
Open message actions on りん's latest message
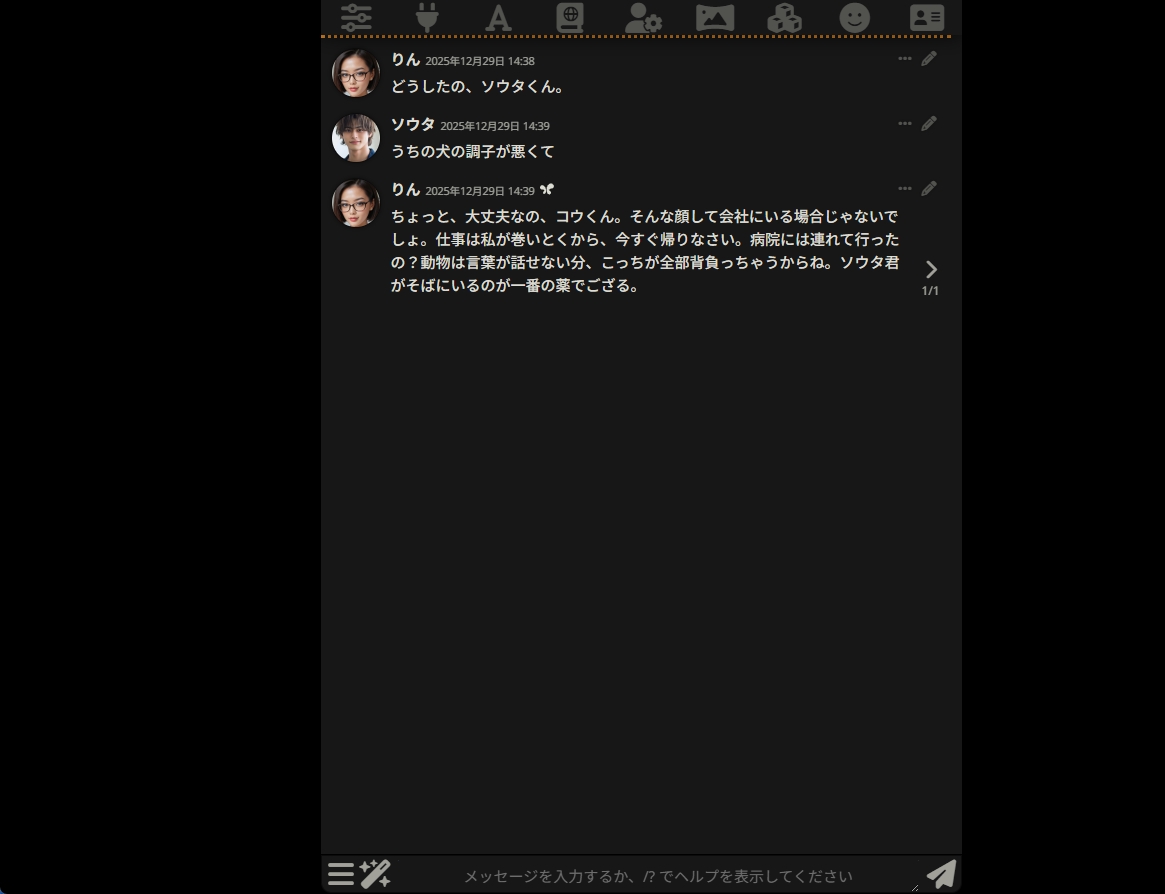(x=905, y=188)
